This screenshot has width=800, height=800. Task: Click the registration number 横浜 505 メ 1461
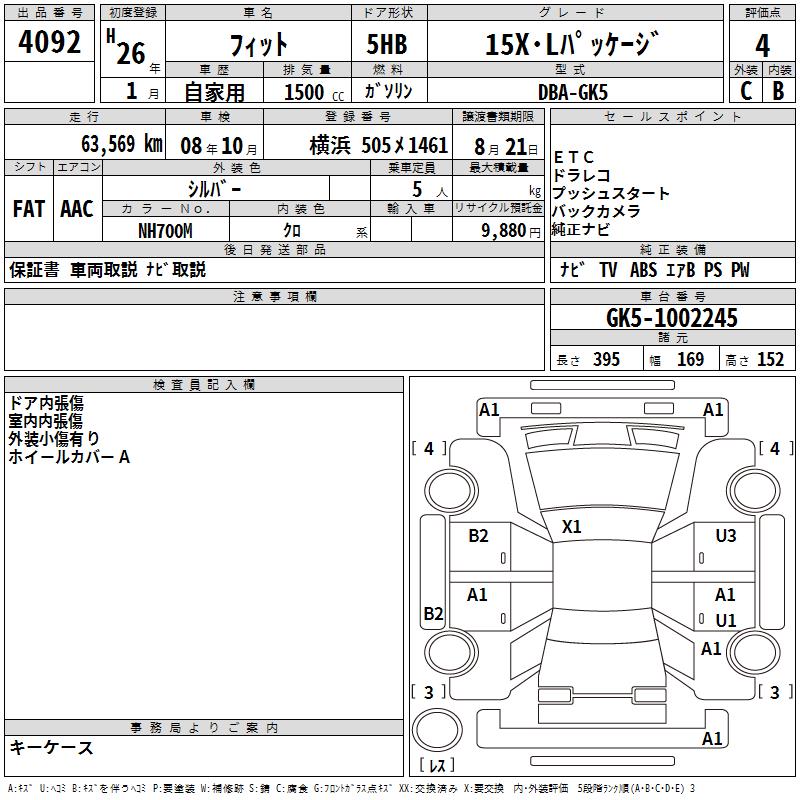[379, 146]
